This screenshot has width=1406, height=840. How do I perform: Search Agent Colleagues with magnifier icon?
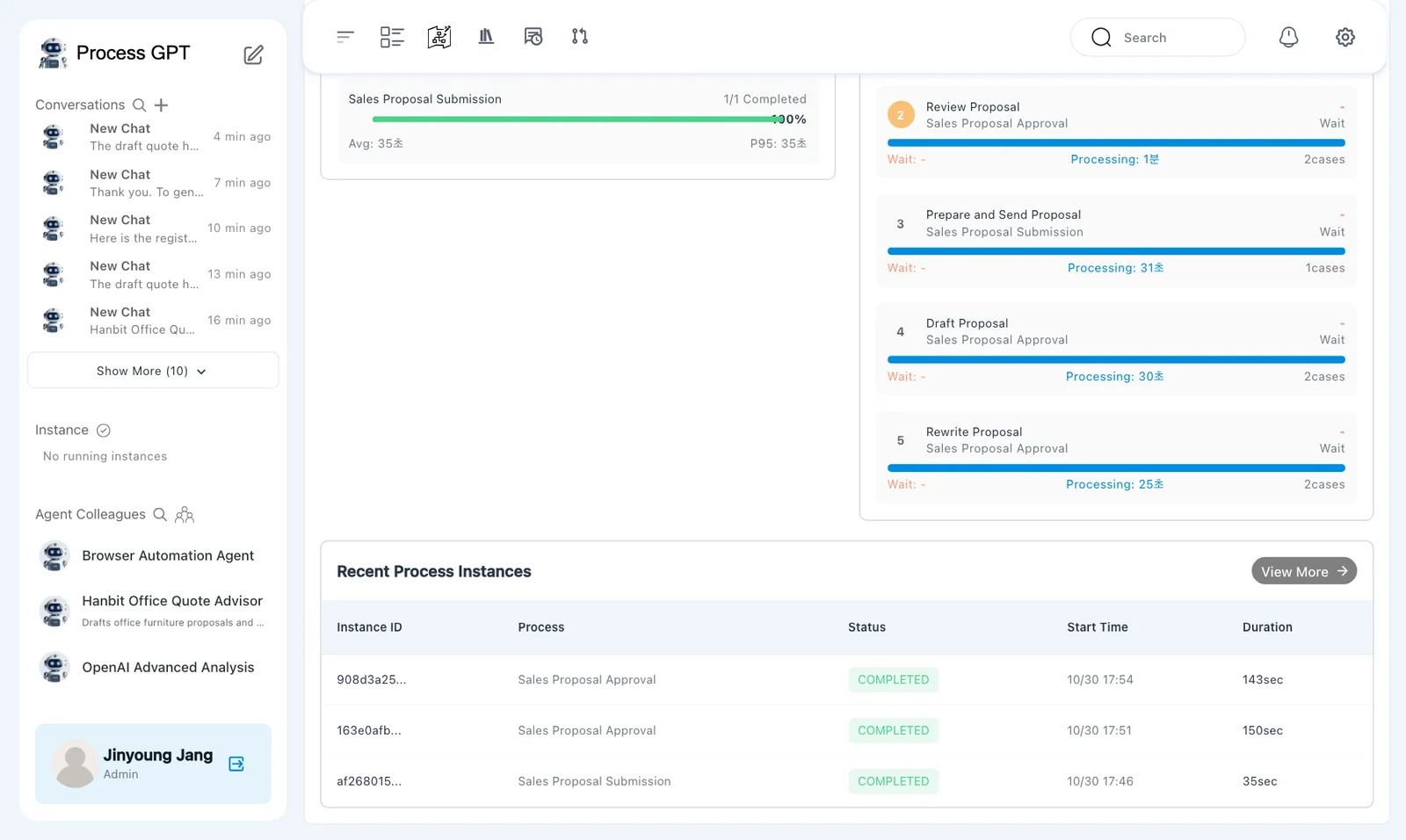[160, 515]
